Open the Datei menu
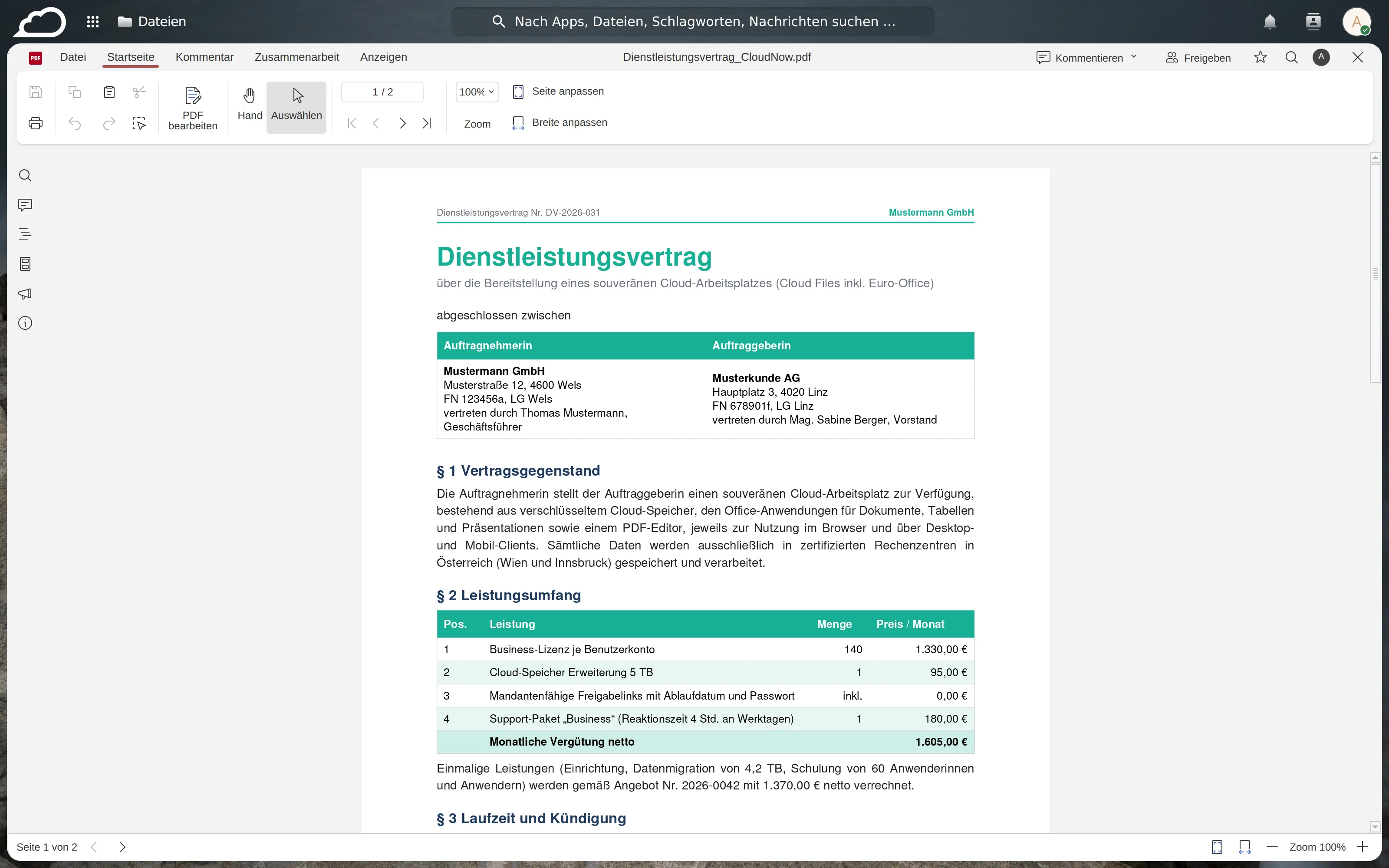Screen dimensions: 1389x868 point(73,57)
